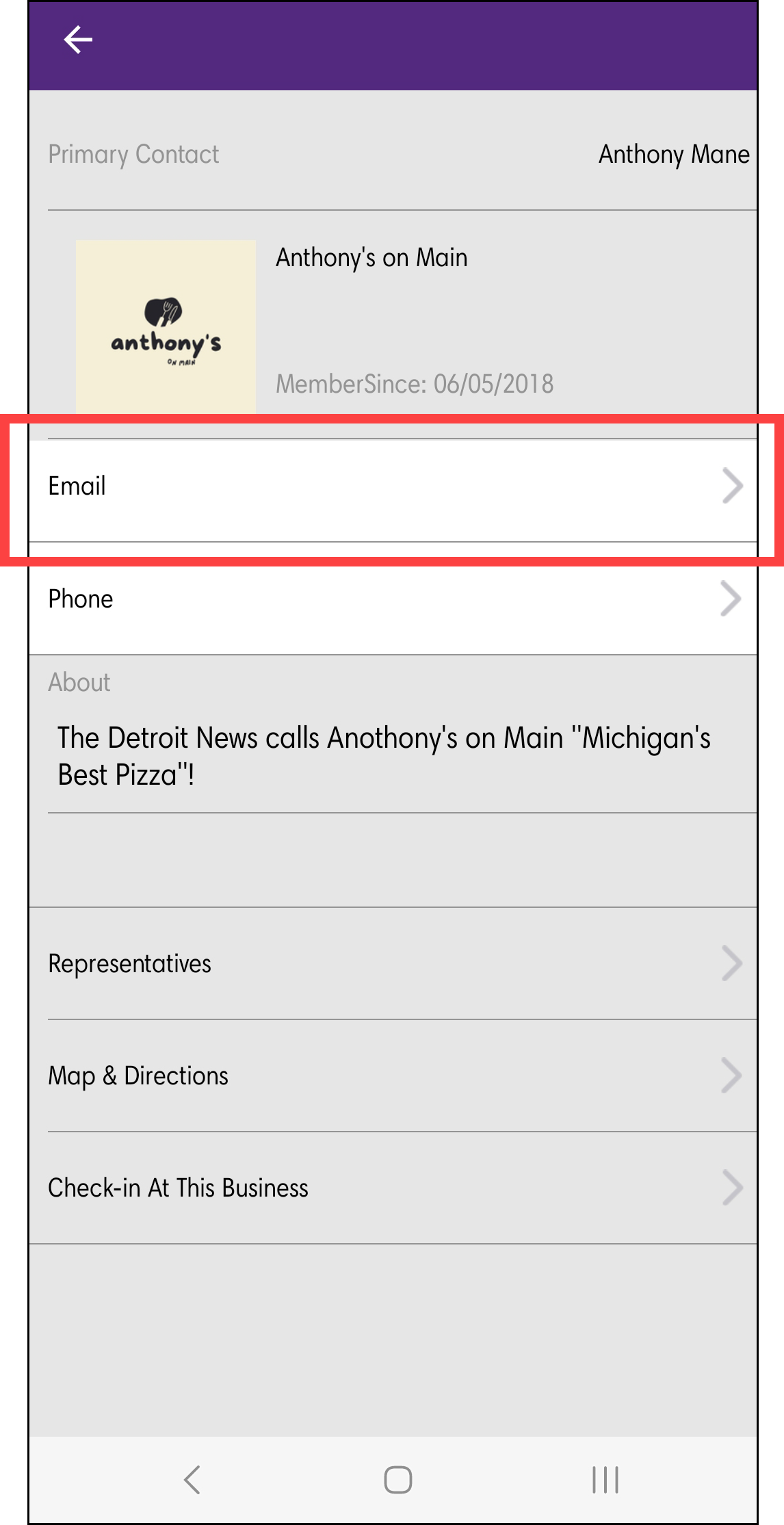Open Map & Directions
Screen dimensions: 784x1525
(x=138, y=1076)
